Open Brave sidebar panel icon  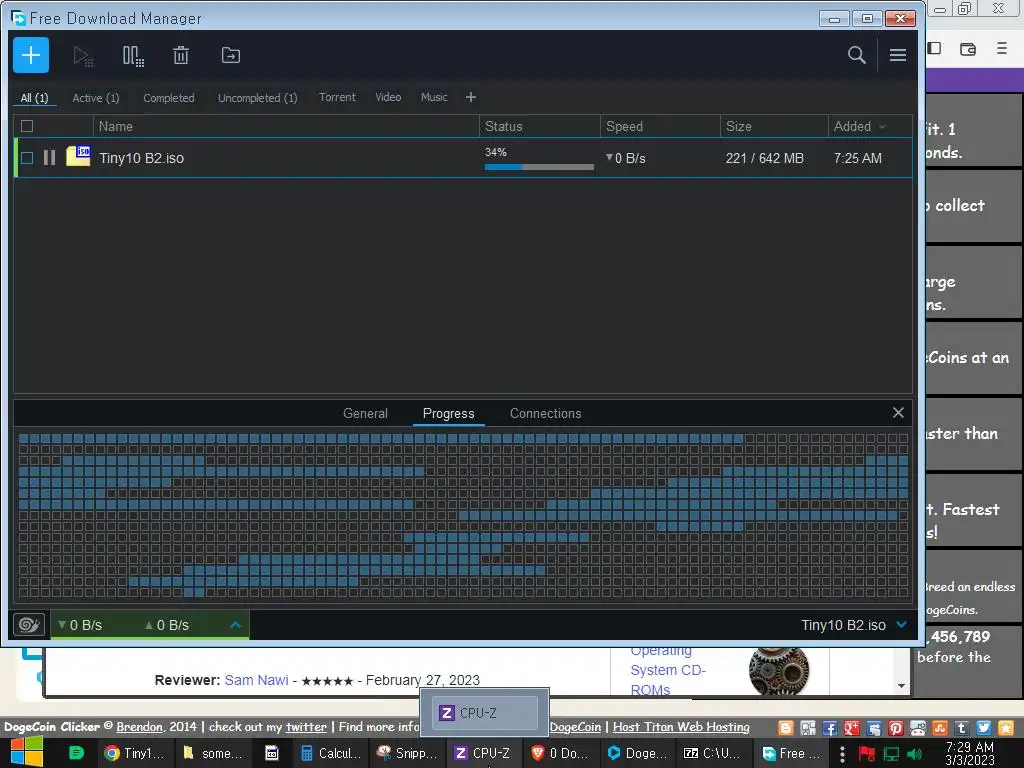point(935,48)
